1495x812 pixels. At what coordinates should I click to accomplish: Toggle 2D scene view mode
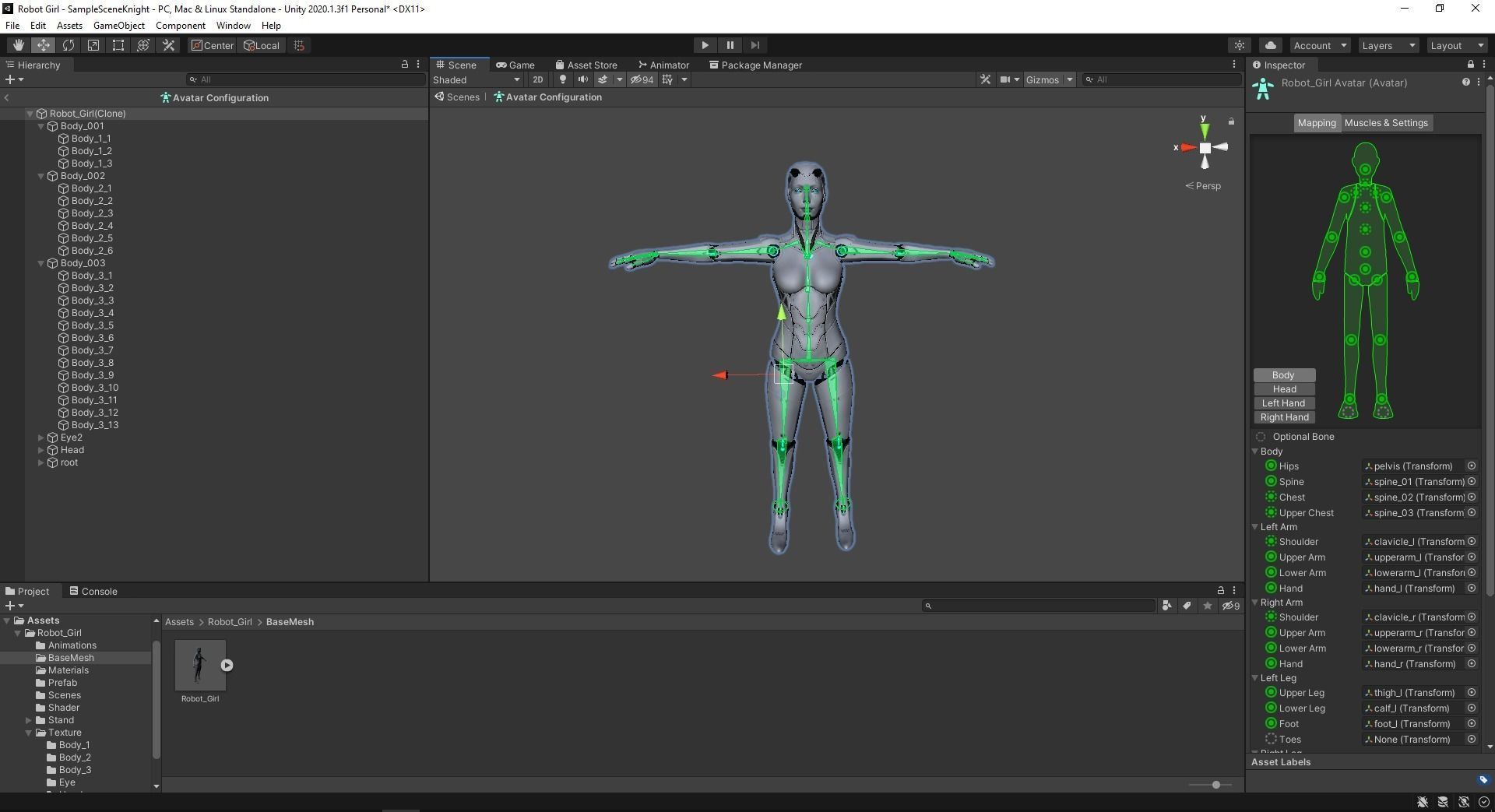click(537, 79)
